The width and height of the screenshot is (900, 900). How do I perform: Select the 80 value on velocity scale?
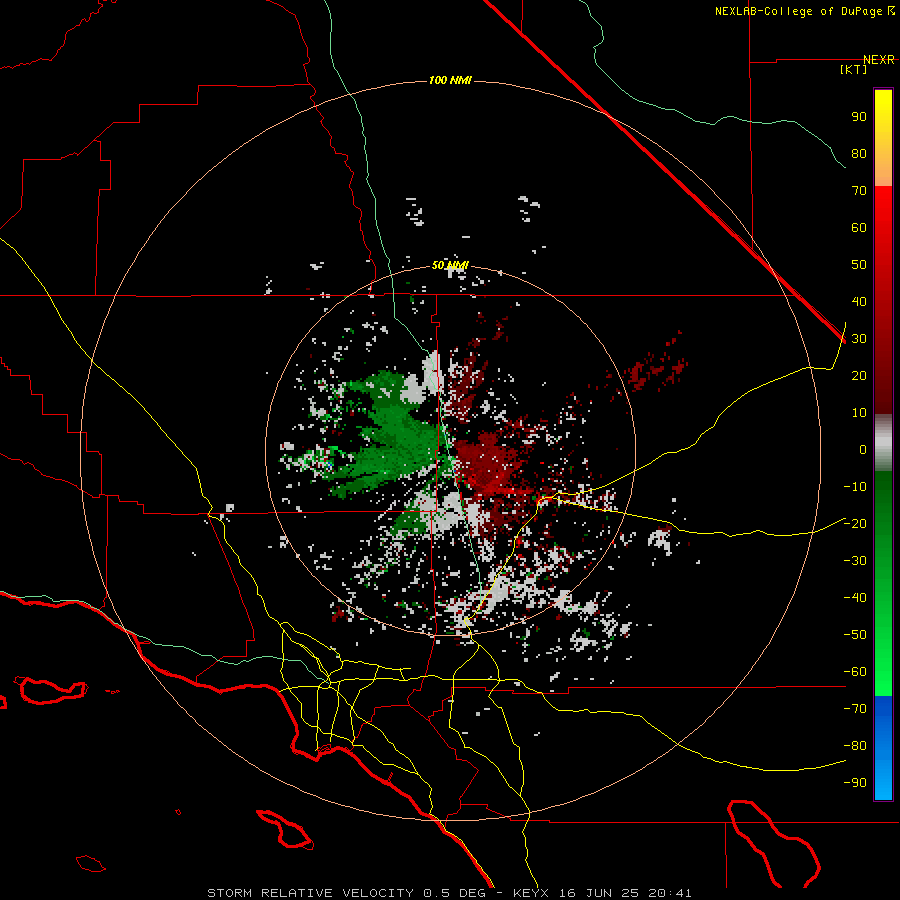pos(859,153)
